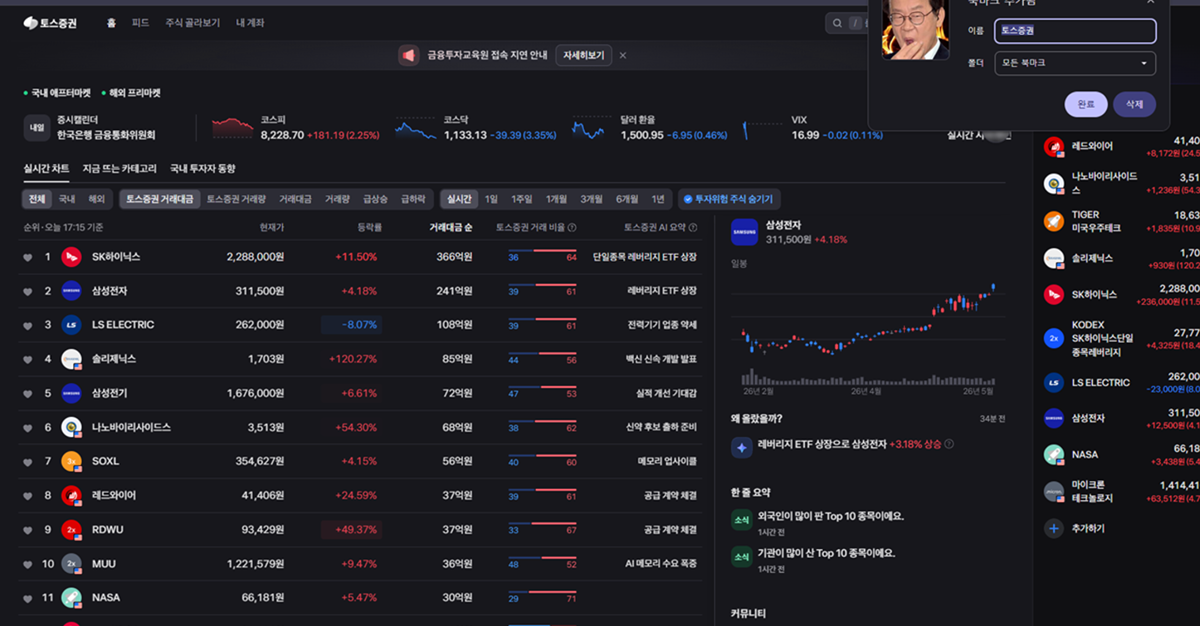This screenshot has width=1200, height=626.
Task: Click RDWU 2x logo in ranking list
Action: coord(71,529)
